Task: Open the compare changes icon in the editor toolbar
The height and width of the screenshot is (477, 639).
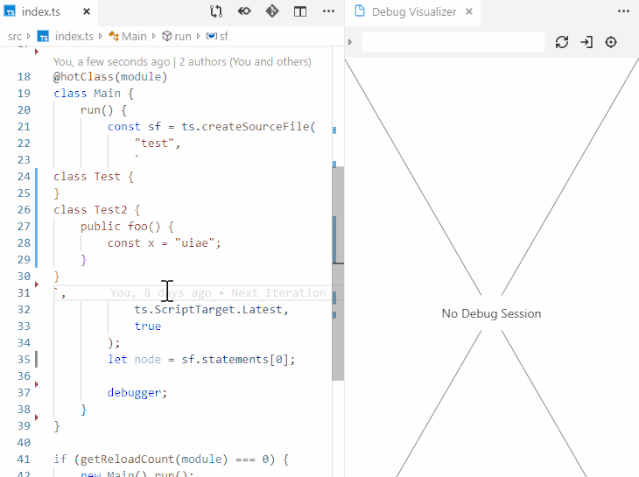Action: point(216,11)
